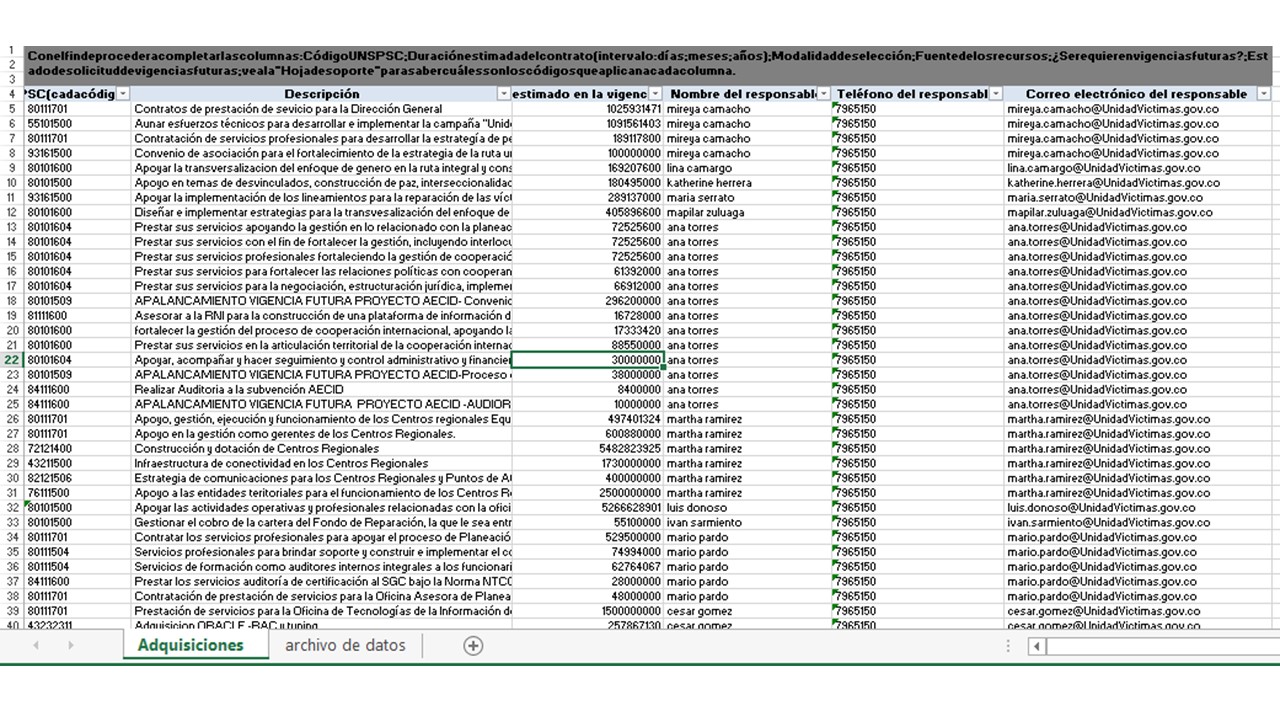Click the horizontal scrollbar left arrow

pyautogui.click(x=1038, y=646)
